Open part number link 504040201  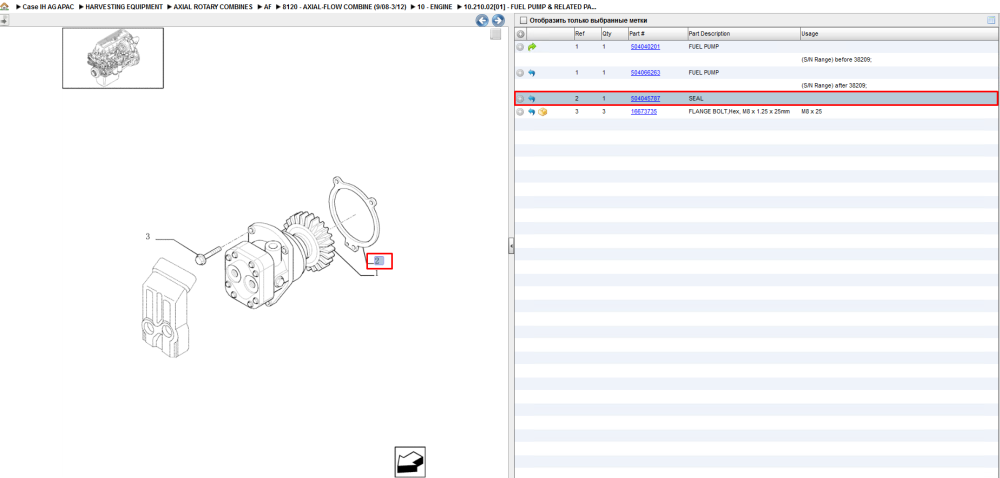click(645, 47)
